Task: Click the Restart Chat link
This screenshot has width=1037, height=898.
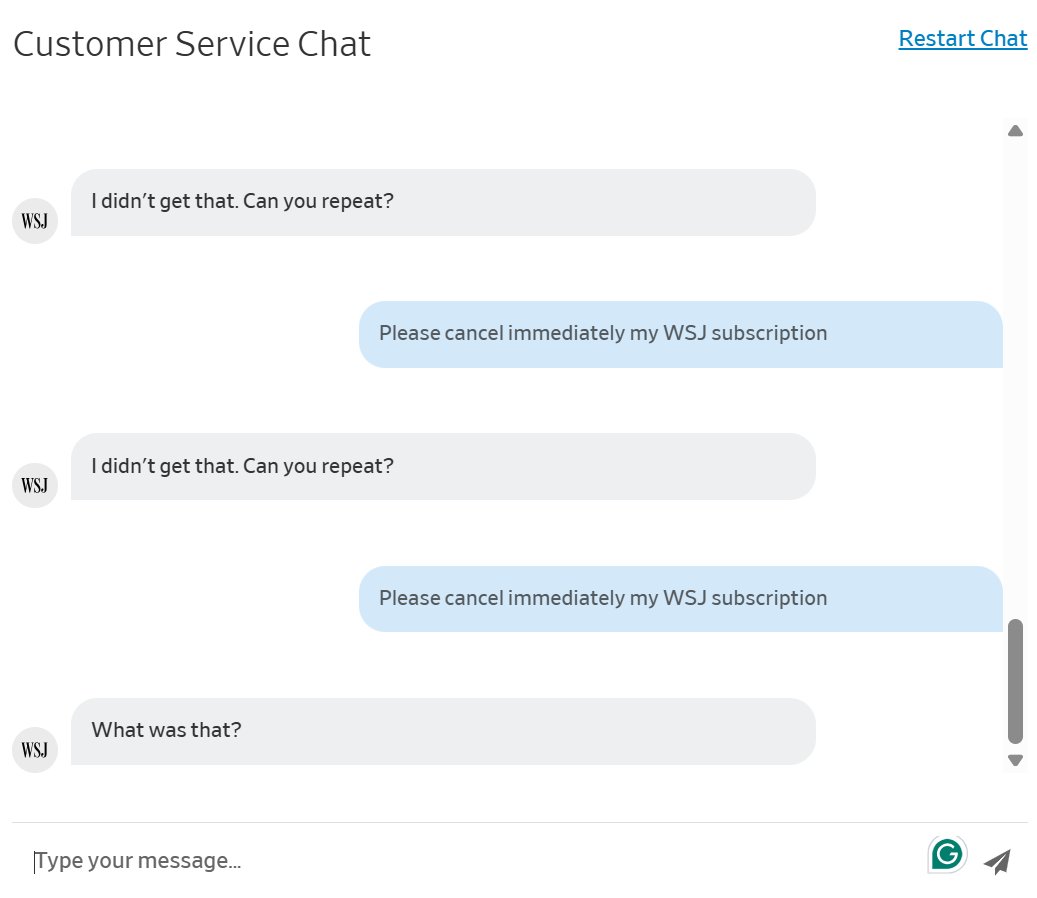Action: click(962, 38)
